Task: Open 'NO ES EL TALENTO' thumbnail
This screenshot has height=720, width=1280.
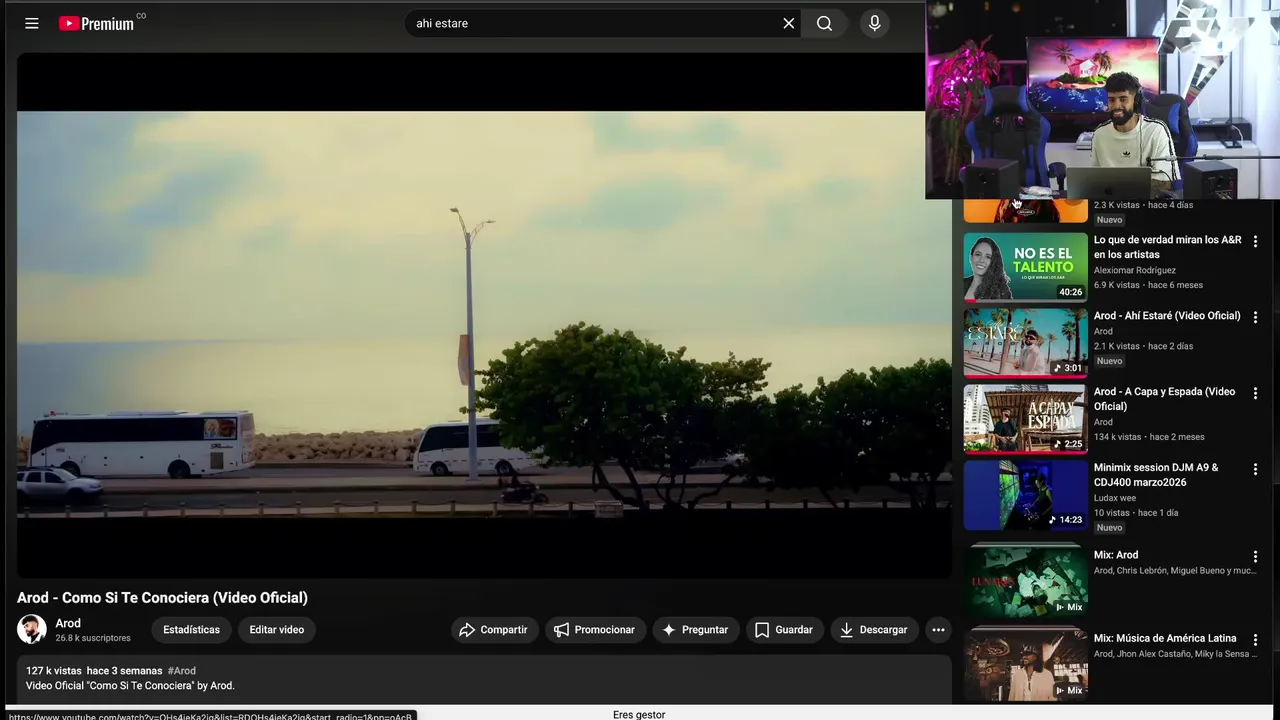Action: pos(1025,267)
